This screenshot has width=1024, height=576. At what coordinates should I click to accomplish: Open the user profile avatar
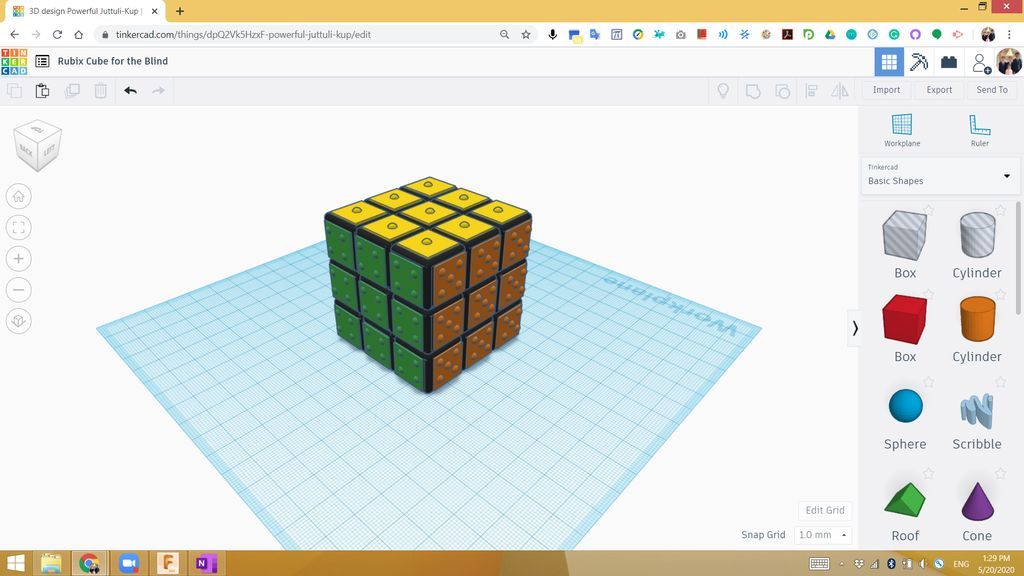[1009, 61]
